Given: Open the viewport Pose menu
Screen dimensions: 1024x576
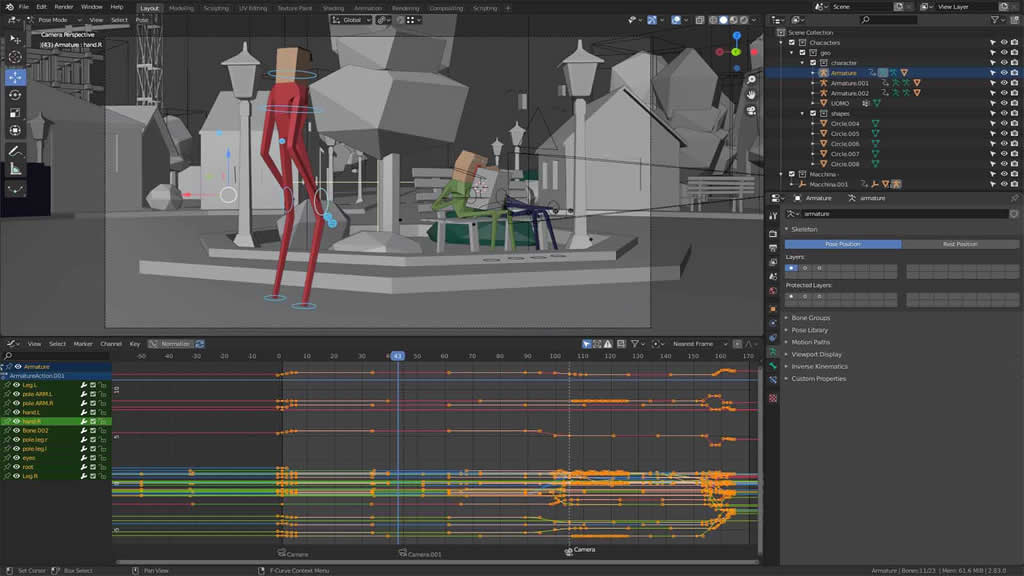Looking at the screenshot, I should coord(142,20).
